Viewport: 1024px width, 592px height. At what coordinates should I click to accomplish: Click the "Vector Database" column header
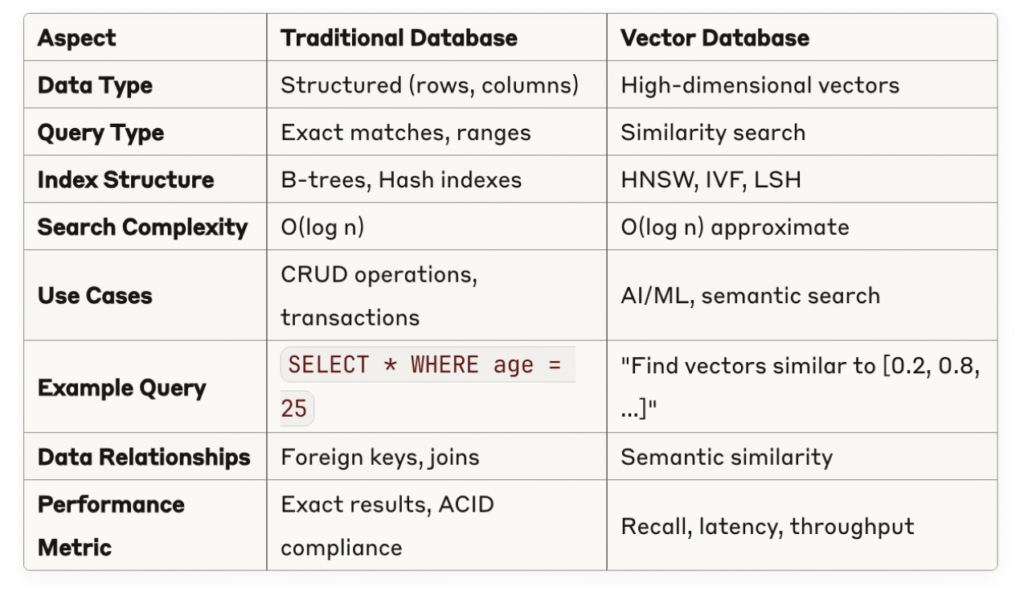pyautogui.click(x=714, y=39)
